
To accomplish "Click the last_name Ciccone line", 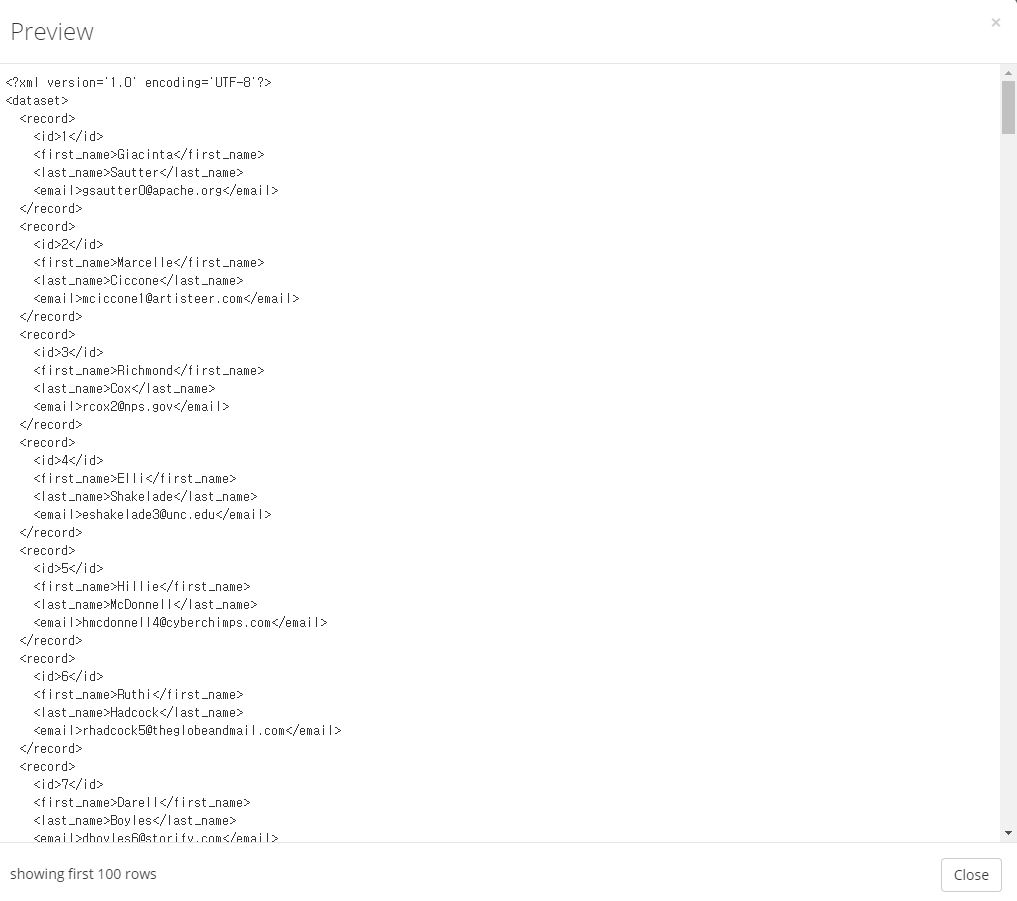I will (x=138, y=281).
